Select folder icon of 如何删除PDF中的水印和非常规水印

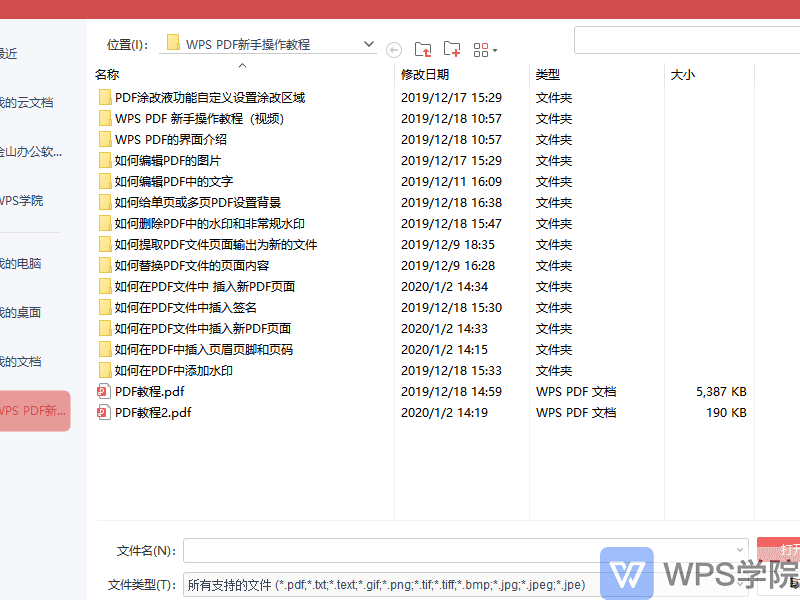point(105,223)
